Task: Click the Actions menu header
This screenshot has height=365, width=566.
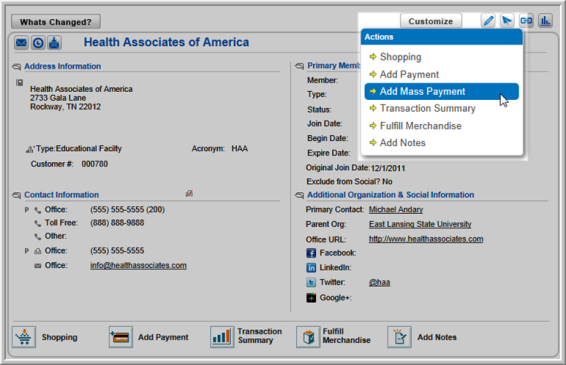Action: click(441, 37)
